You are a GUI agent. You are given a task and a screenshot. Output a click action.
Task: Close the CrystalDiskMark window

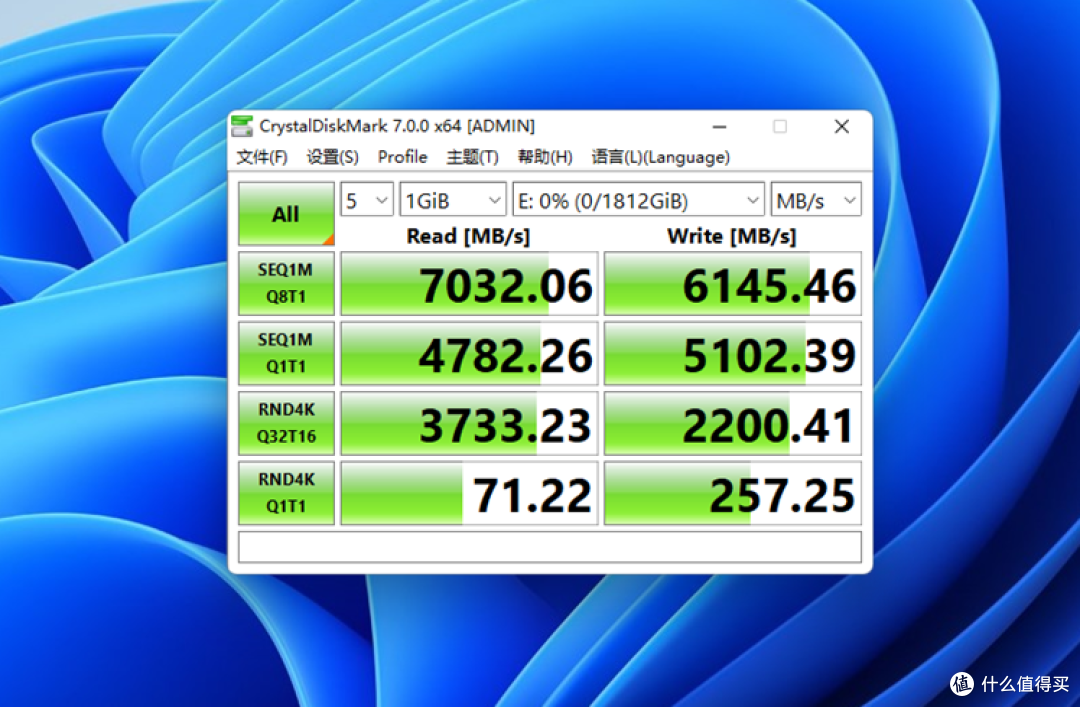[842, 127]
